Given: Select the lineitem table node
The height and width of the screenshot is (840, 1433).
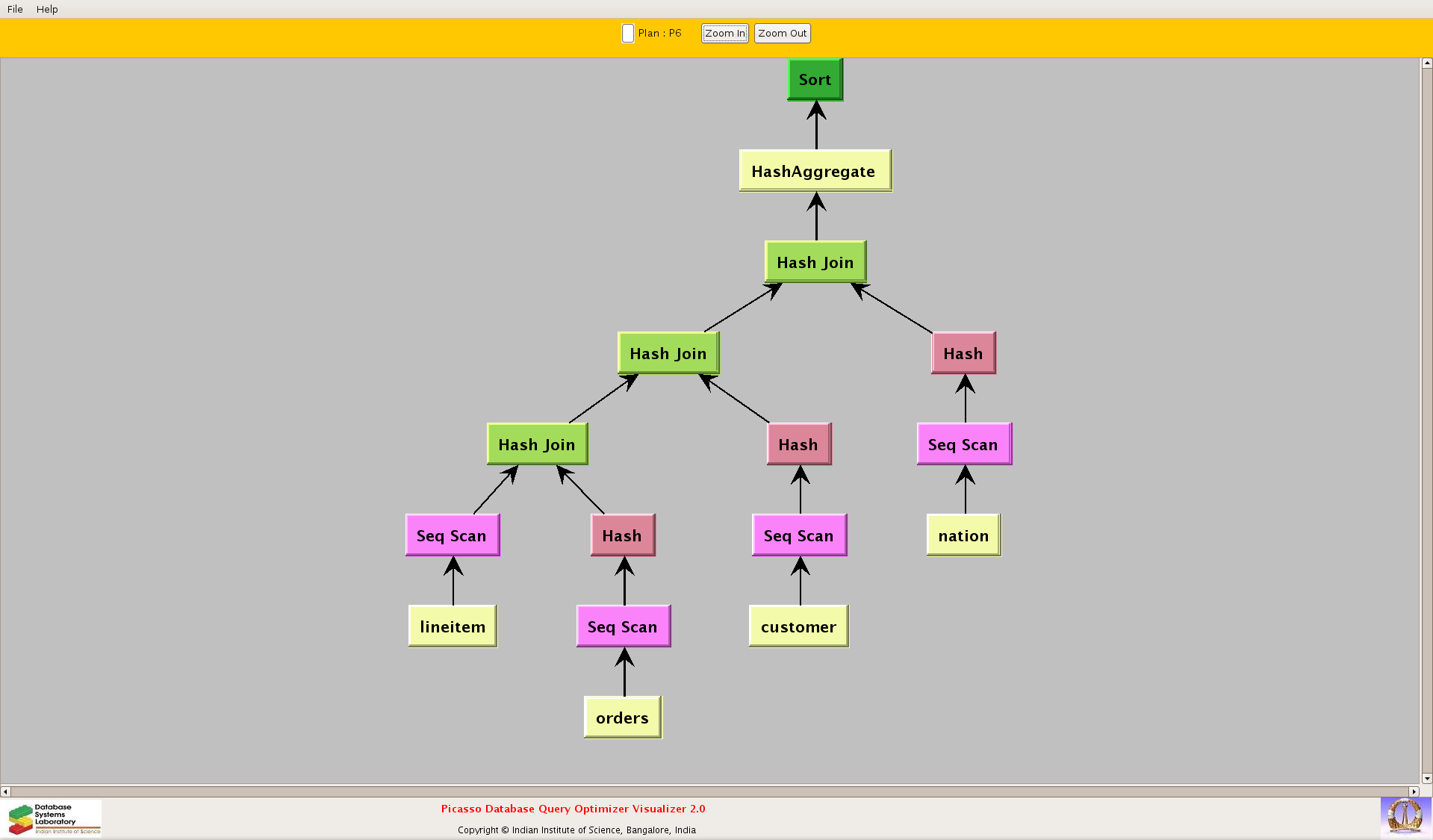Looking at the screenshot, I should (453, 626).
